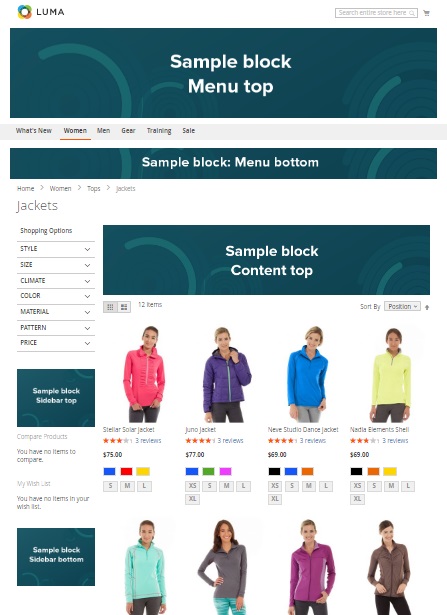Image resolution: width=447 pixels, height=615 pixels.
Task: Open the Gear navigation menu
Action: (128, 131)
